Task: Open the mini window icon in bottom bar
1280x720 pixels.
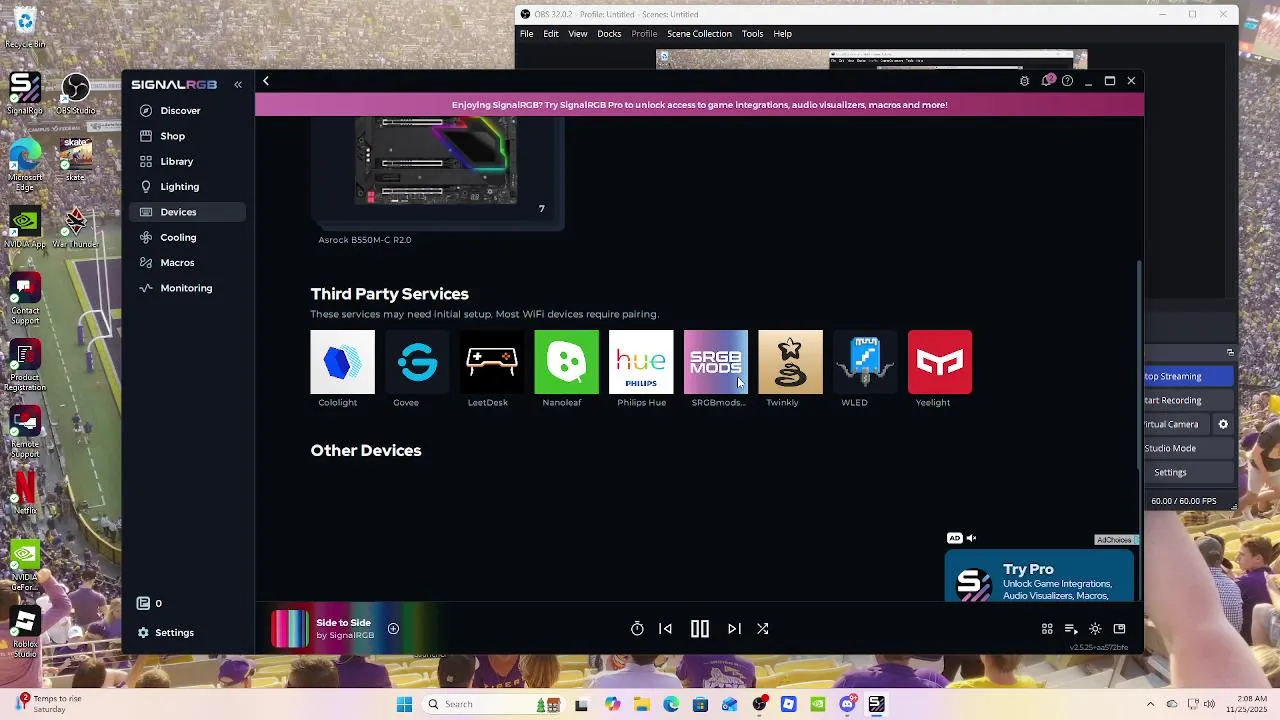Action: tap(1119, 629)
